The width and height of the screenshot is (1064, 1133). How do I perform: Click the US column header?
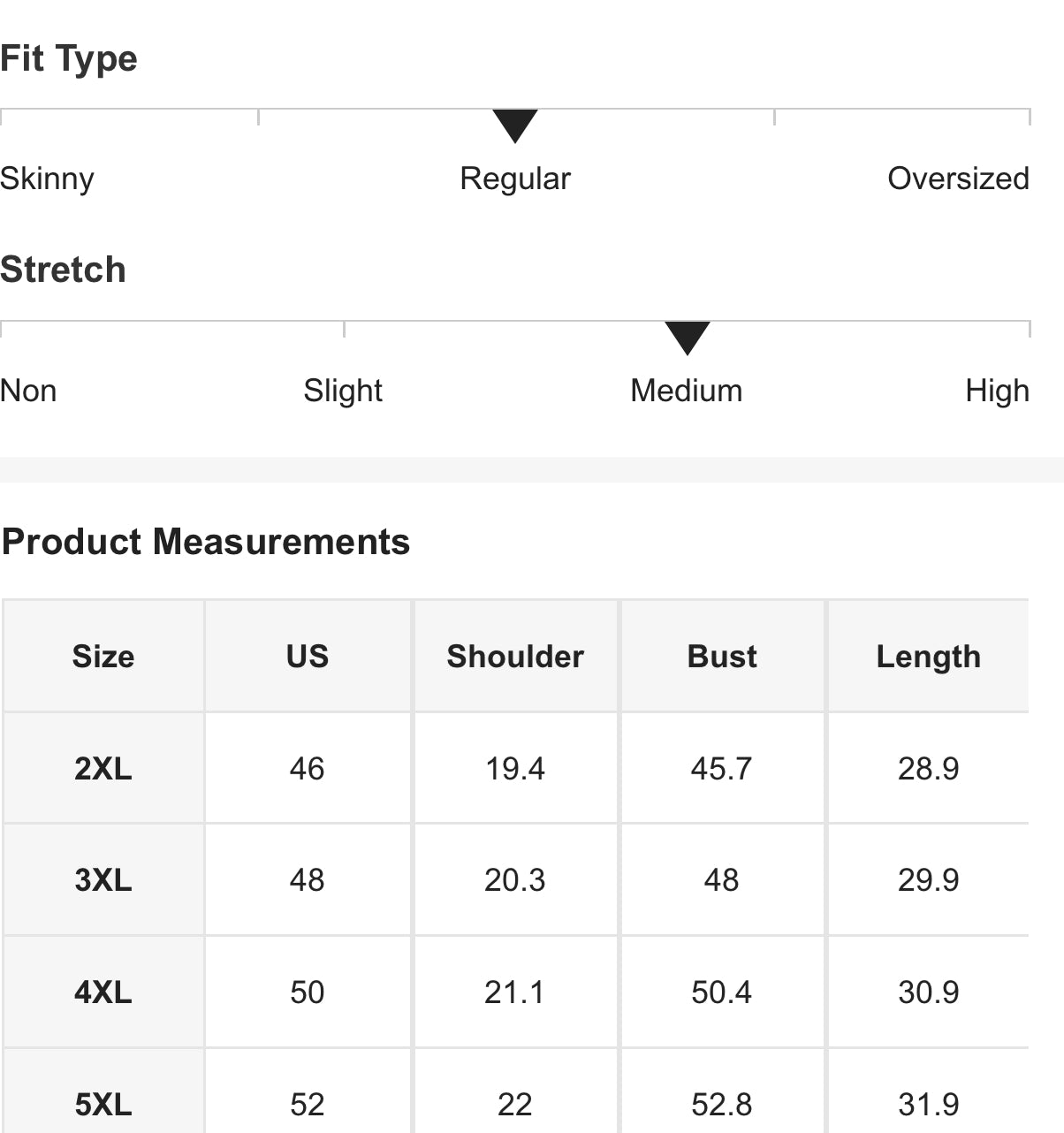pos(308,657)
